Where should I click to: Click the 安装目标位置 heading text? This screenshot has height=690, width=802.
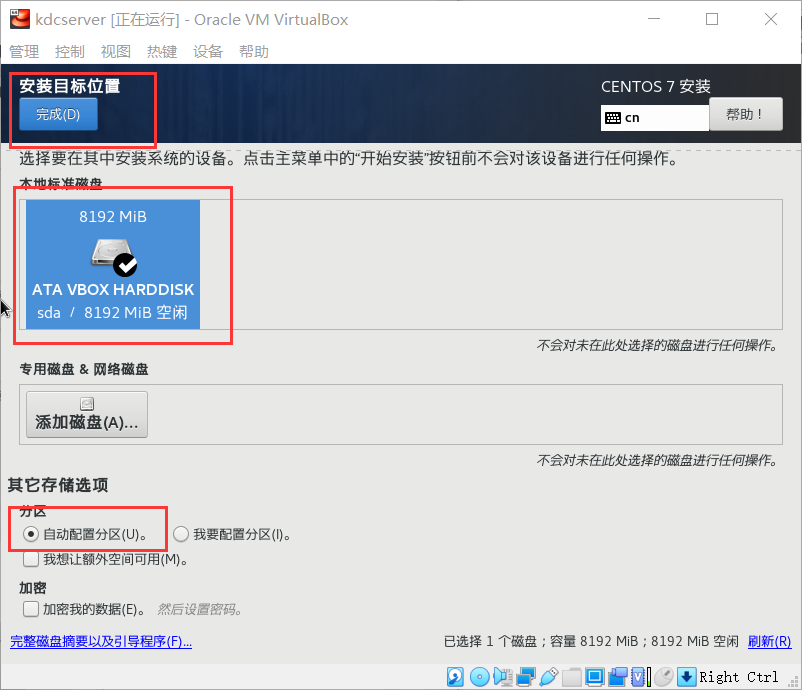pyautogui.click(x=70, y=86)
